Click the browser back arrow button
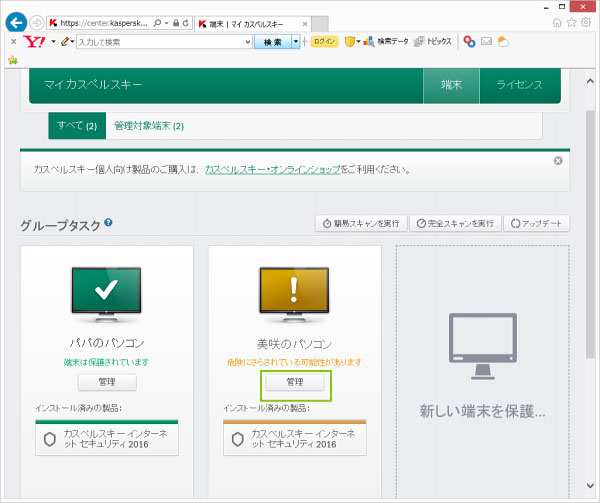This screenshot has width=600, height=503. [16, 23]
